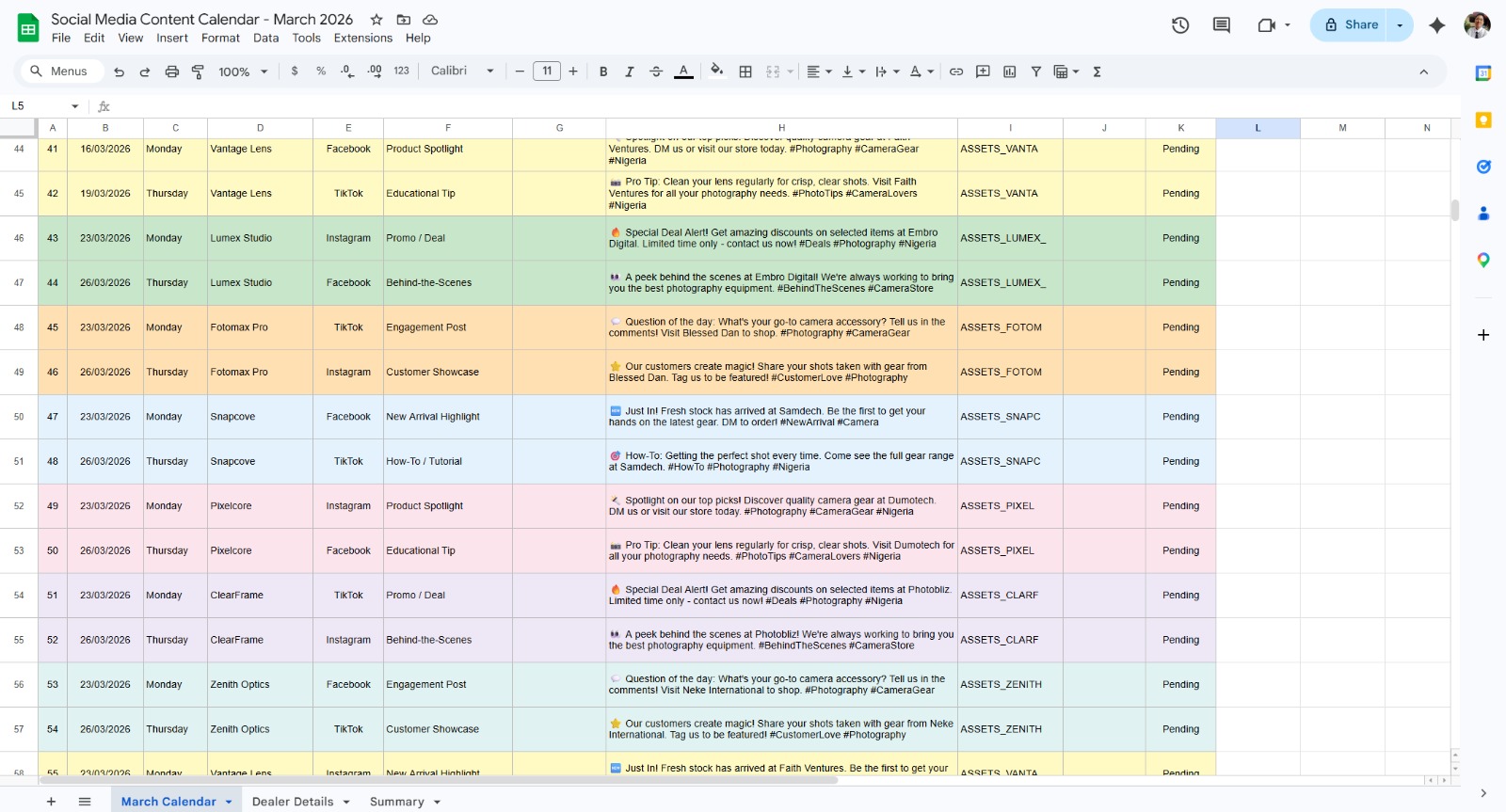The width and height of the screenshot is (1506, 812).
Task: Open text wrapping dropdown
Action: pyautogui.click(x=887, y=72)
